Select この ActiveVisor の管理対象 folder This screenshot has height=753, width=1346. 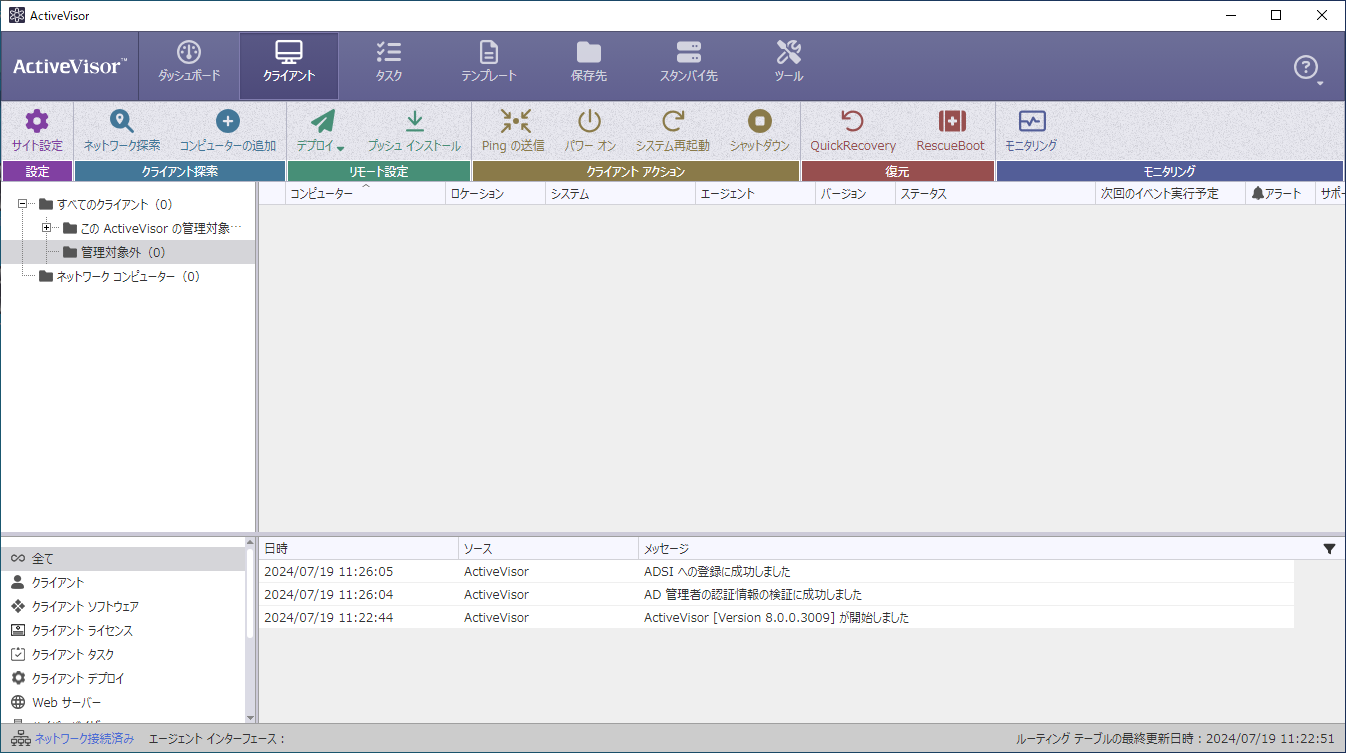(x=152, y=228)
